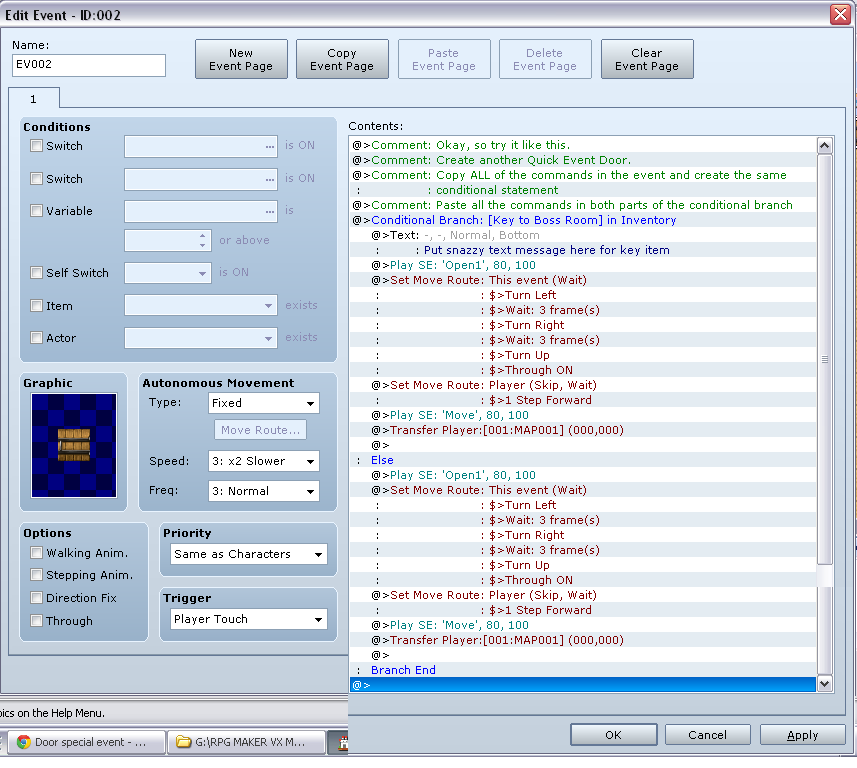Open the RPG Maker VX folder taskbar item
This screenshot has width=857, height=768.
pos(247,742)
